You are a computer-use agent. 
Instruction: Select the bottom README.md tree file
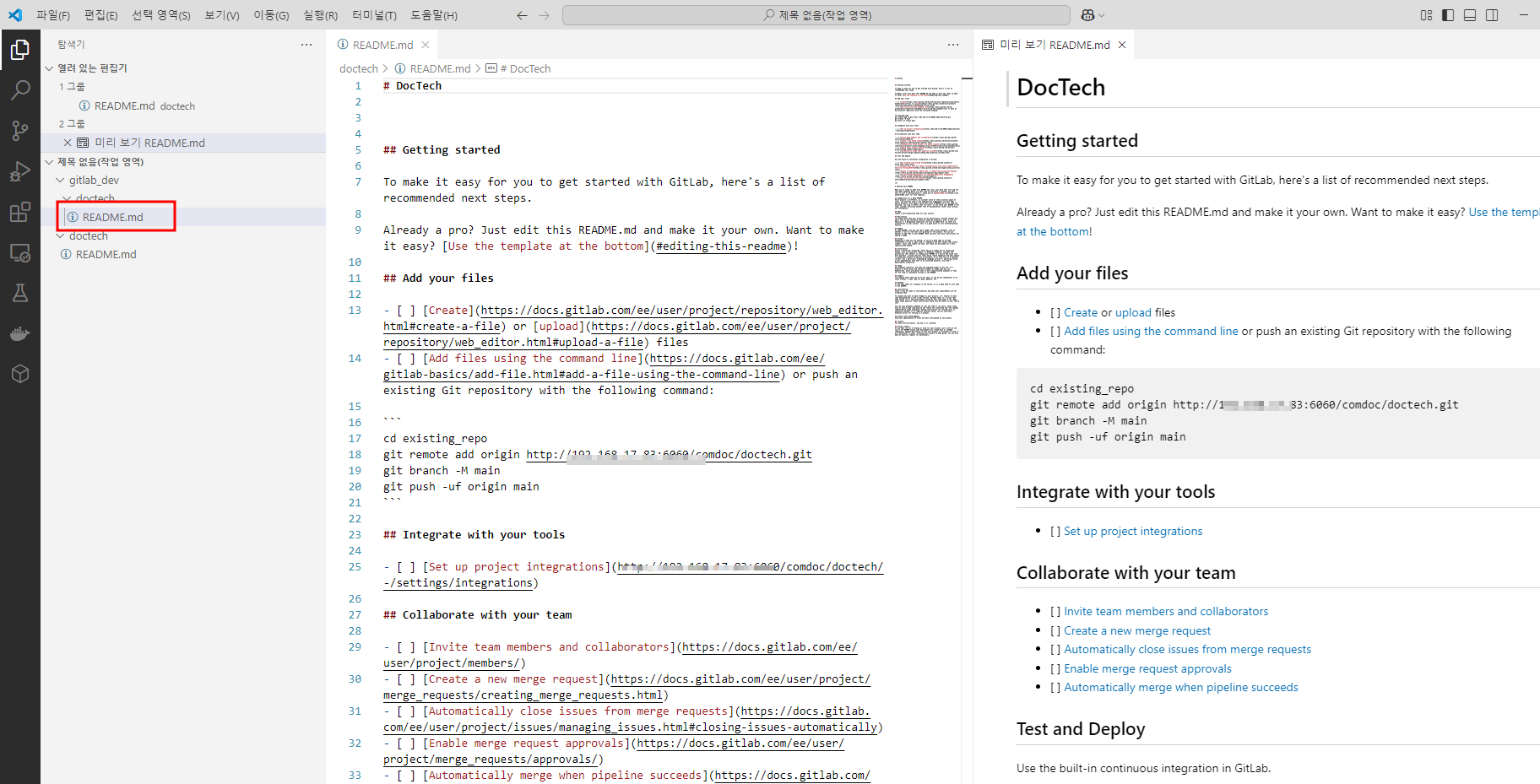[x=183, y=255]
